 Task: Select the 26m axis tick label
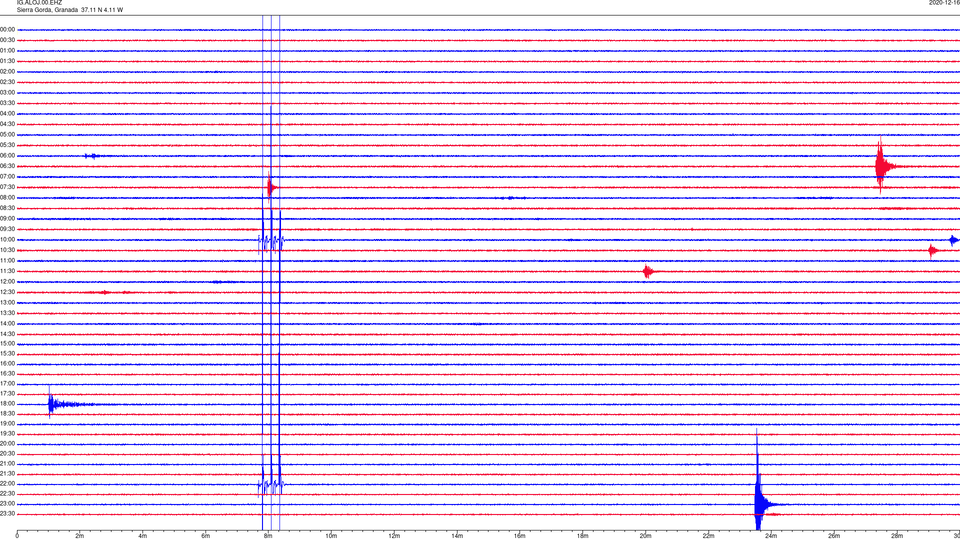click(x=834, y=536)
